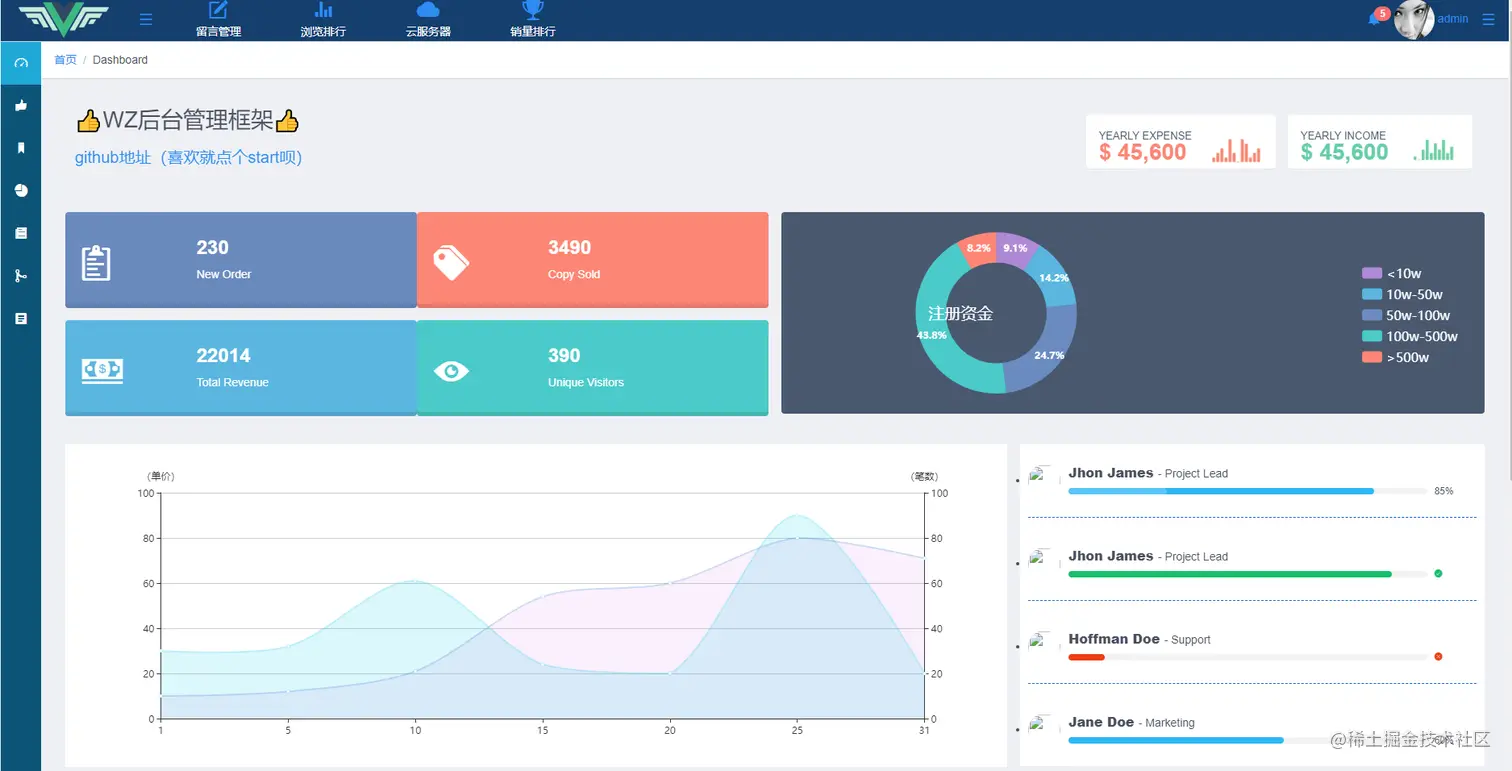The width and height of the screenshot is (1512, 771).
Task: Toggle the sidebar collapse hamburger icon
Action: click(146, 19)
